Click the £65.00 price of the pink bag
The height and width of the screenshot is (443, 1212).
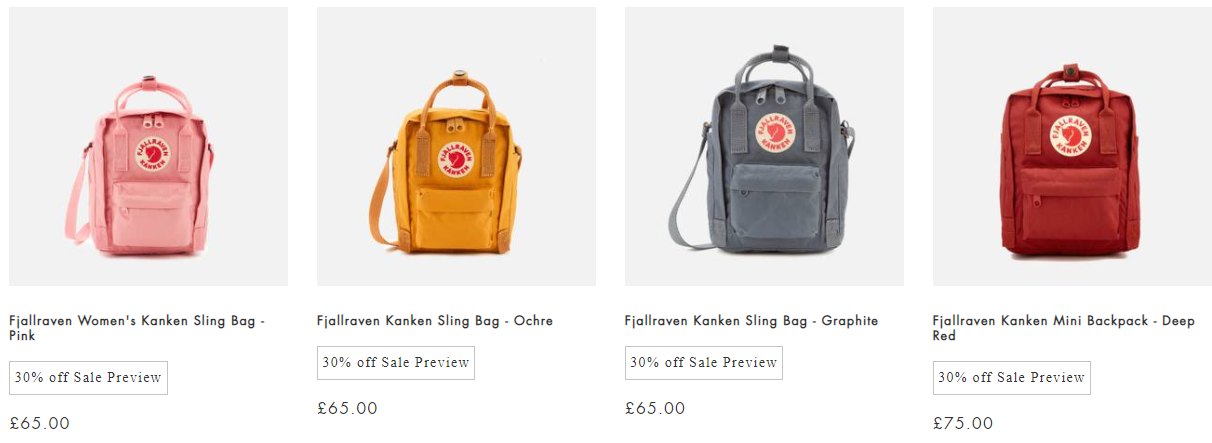[x=40, y=423]
